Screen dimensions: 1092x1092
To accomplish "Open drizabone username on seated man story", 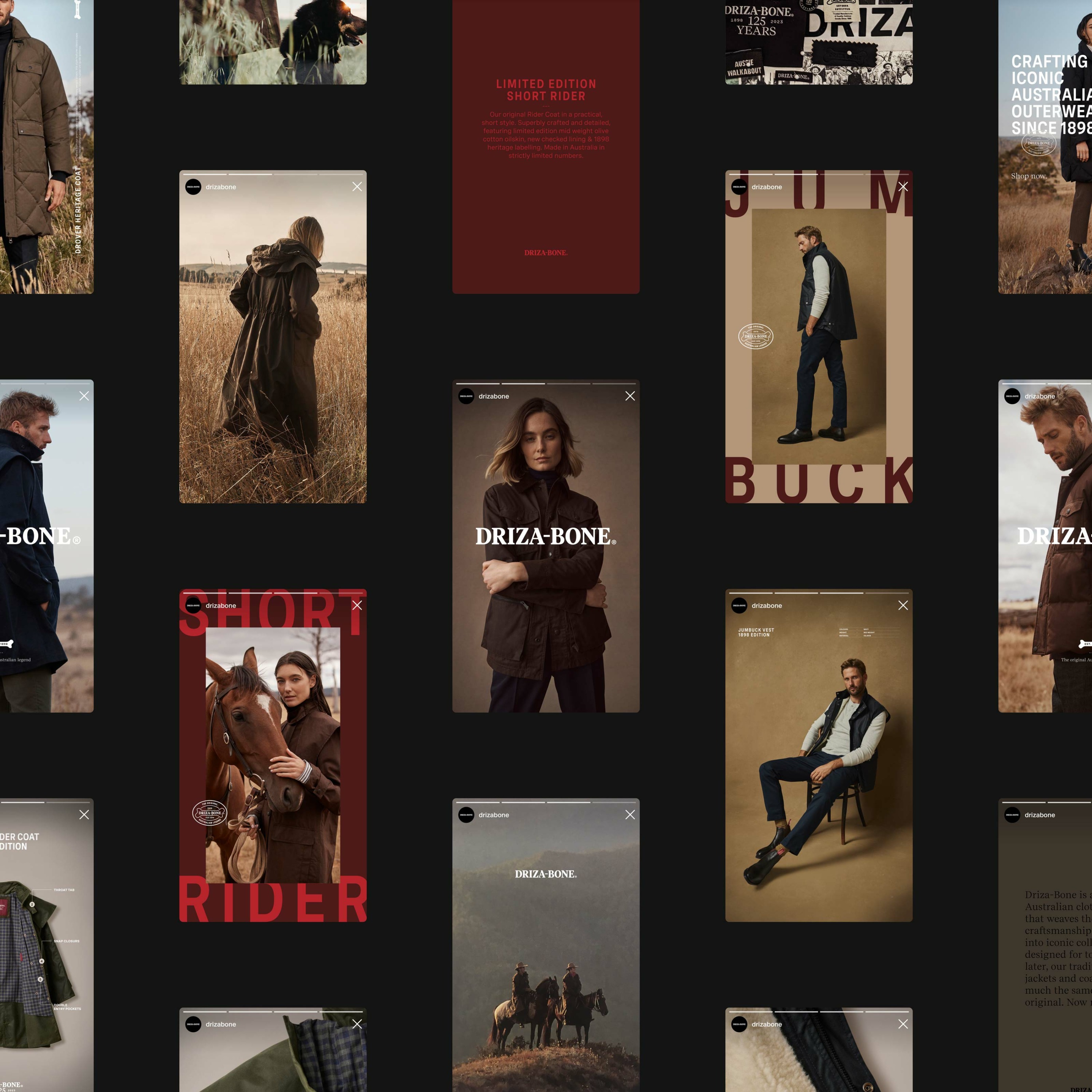I will click(x=767, y=605).
